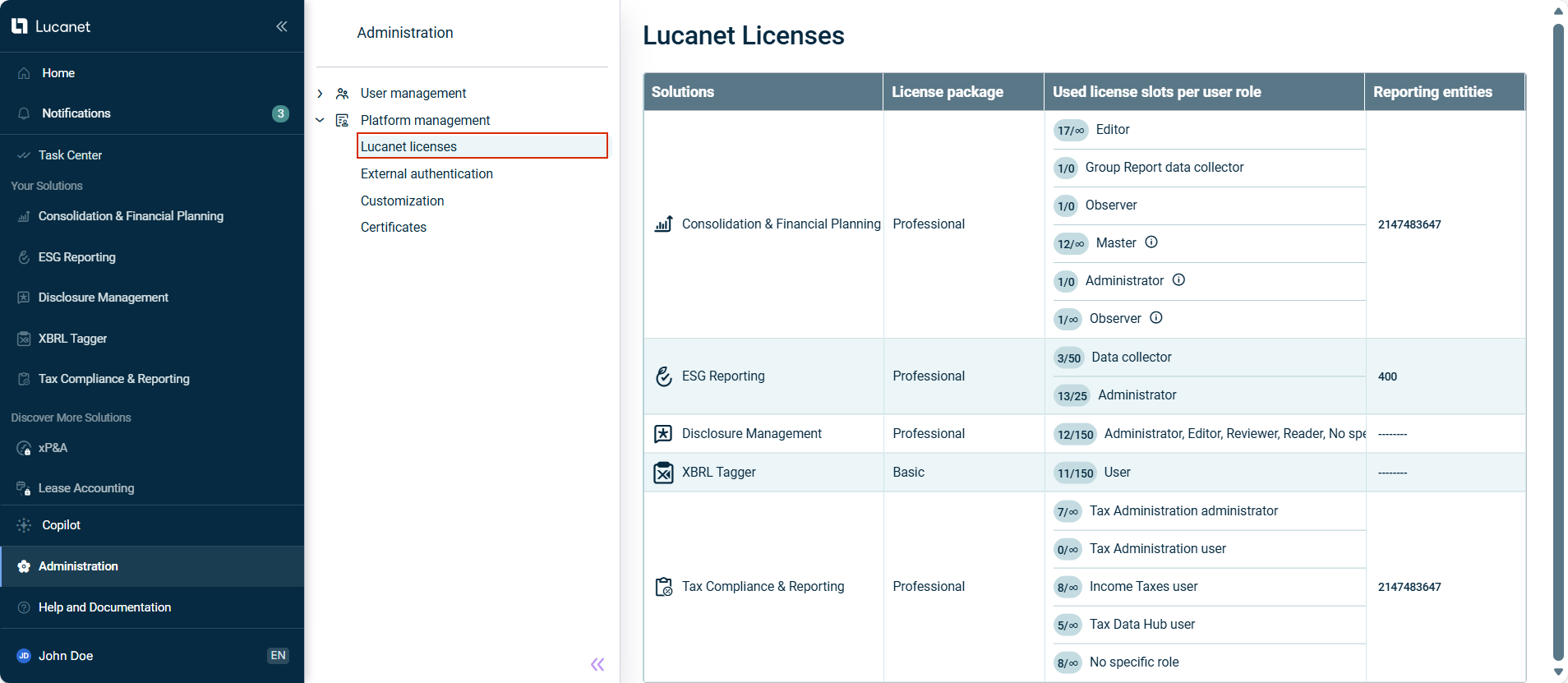Select the Customization menu item
The image size is (1568, 683).
pos(402,201)
